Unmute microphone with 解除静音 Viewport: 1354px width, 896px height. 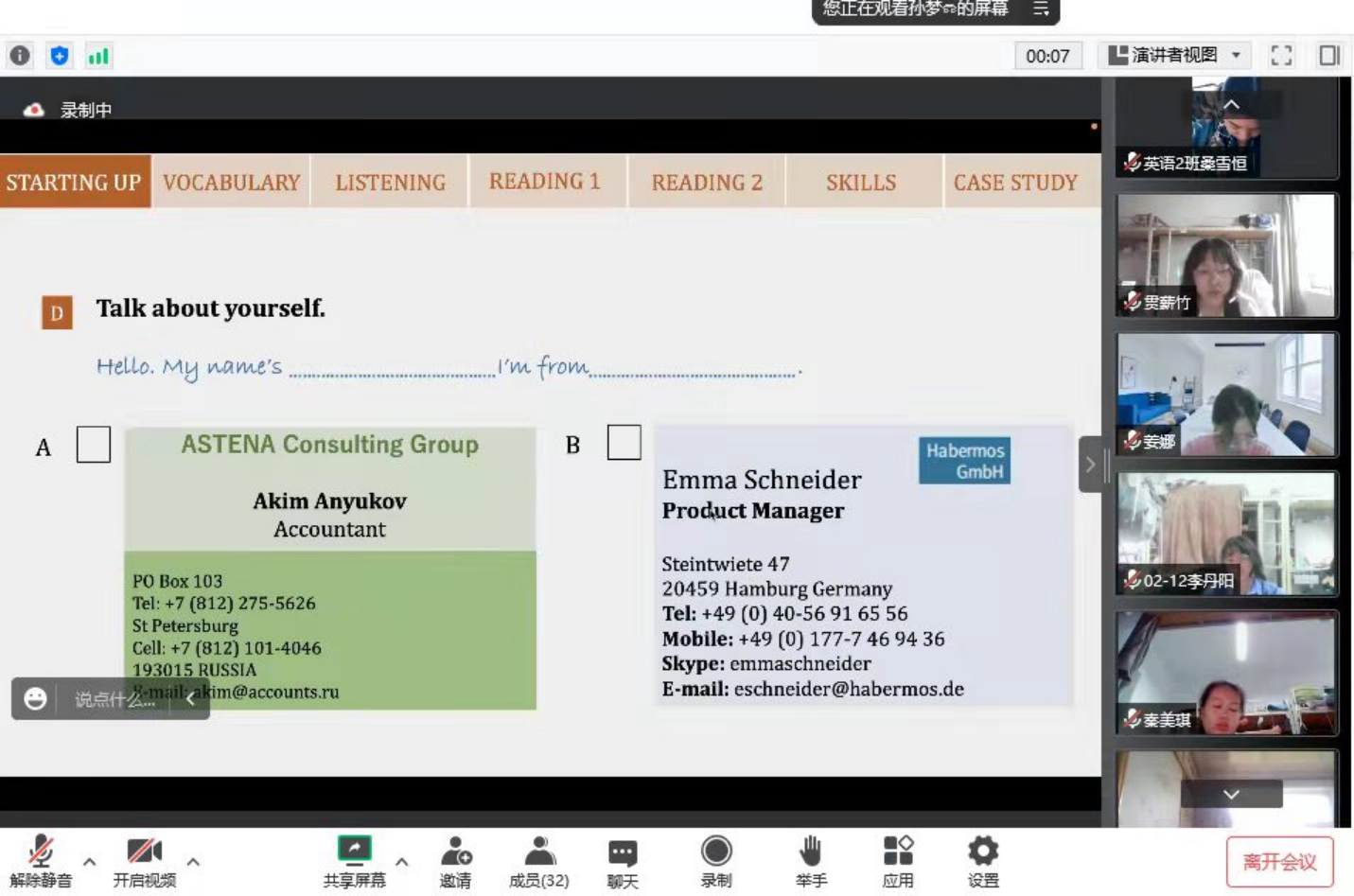point(41,861)
